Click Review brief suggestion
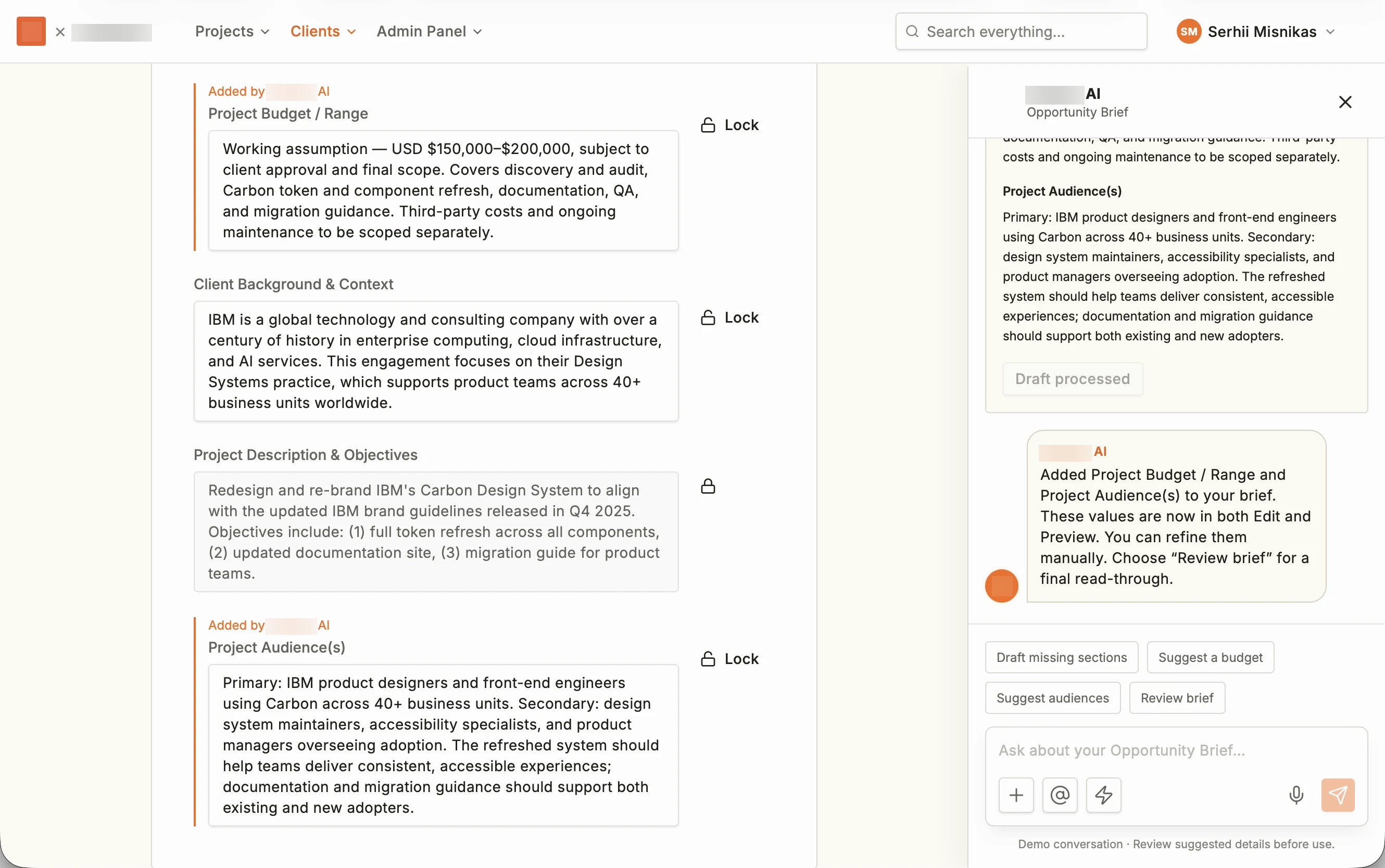This screenshot has width=1385, height=868. [x=1177, y=698]
